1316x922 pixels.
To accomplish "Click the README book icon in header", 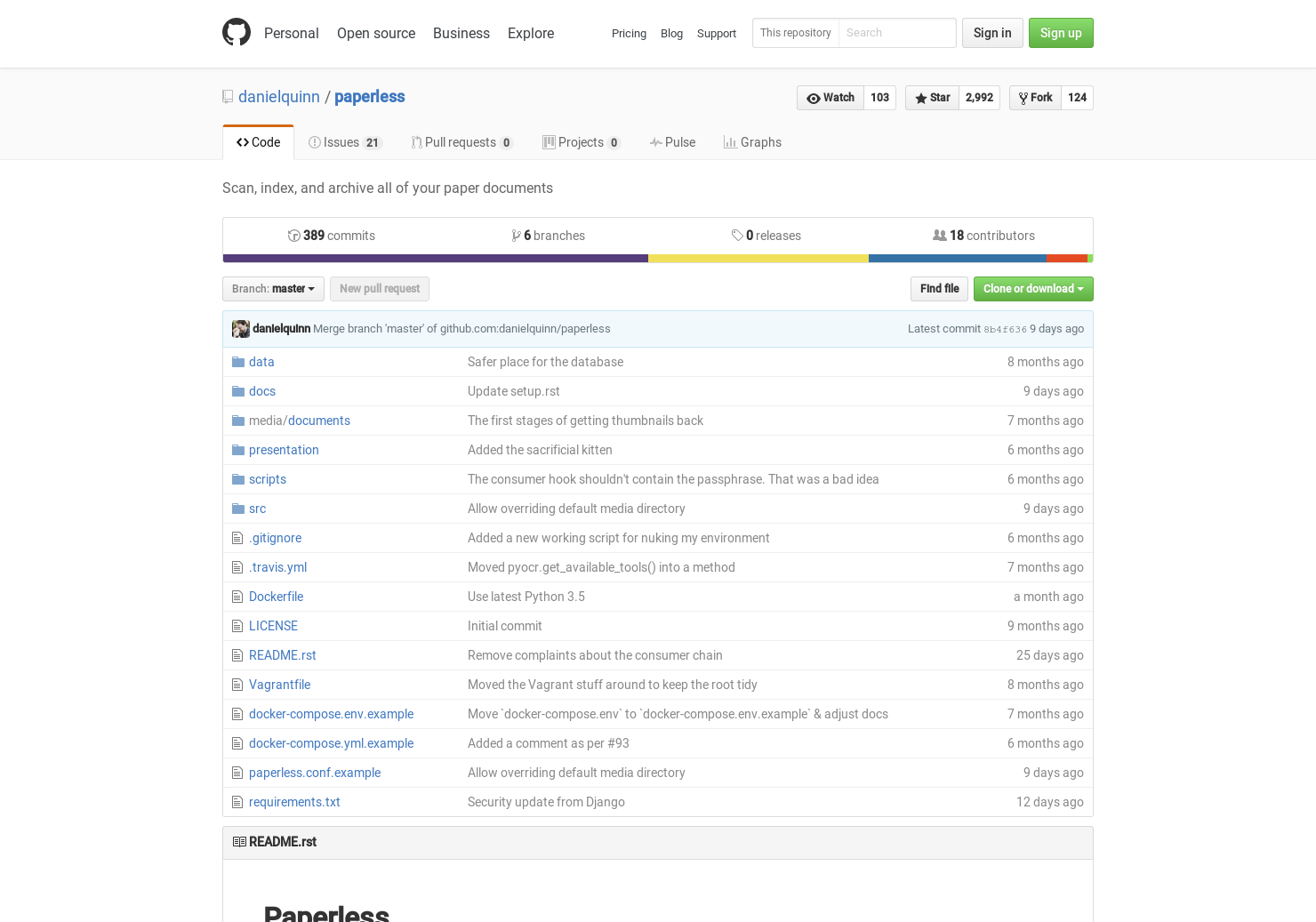I will [x=239, y=842].
